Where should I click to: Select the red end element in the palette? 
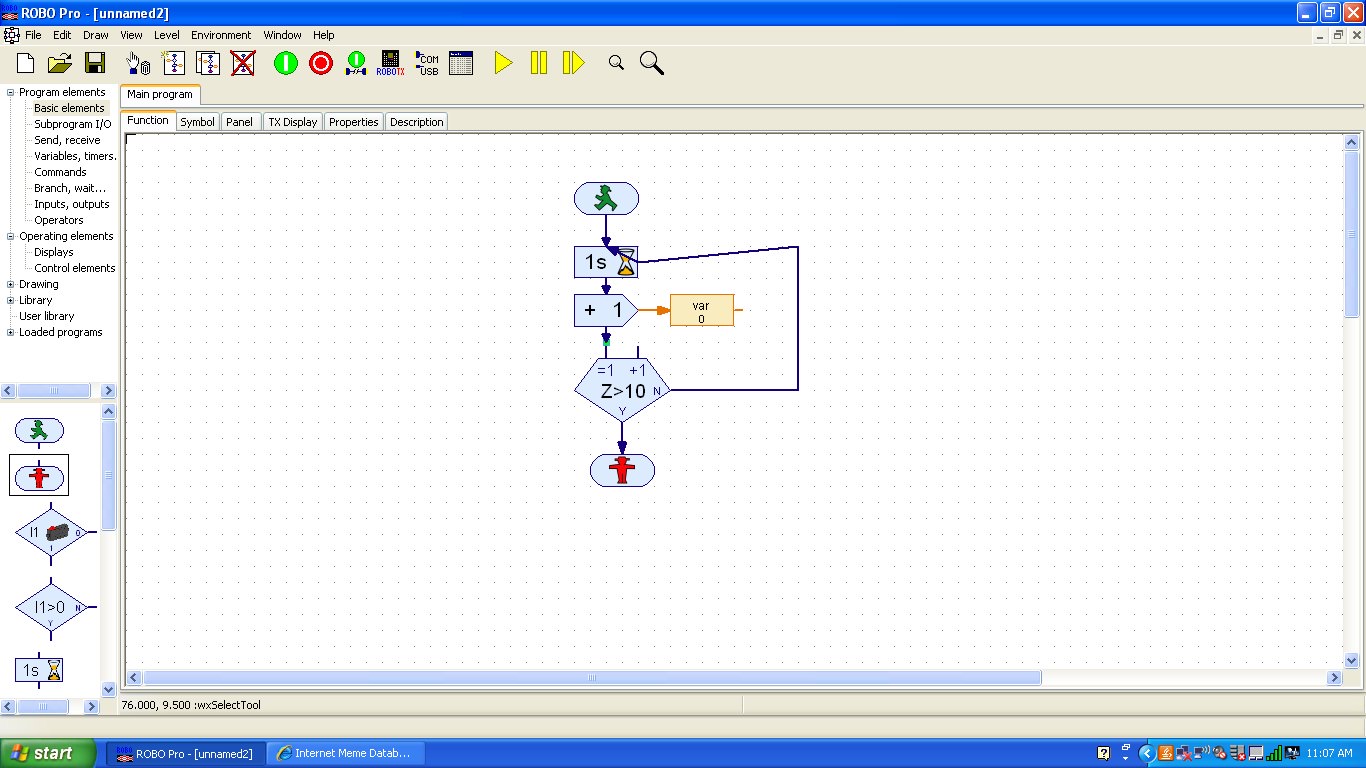pyautogui.click(x=39, y=476)
